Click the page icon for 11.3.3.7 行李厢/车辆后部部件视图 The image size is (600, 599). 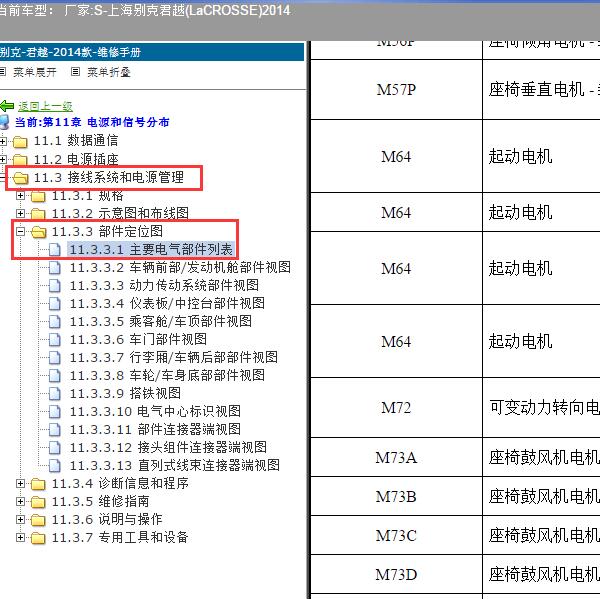55,357
